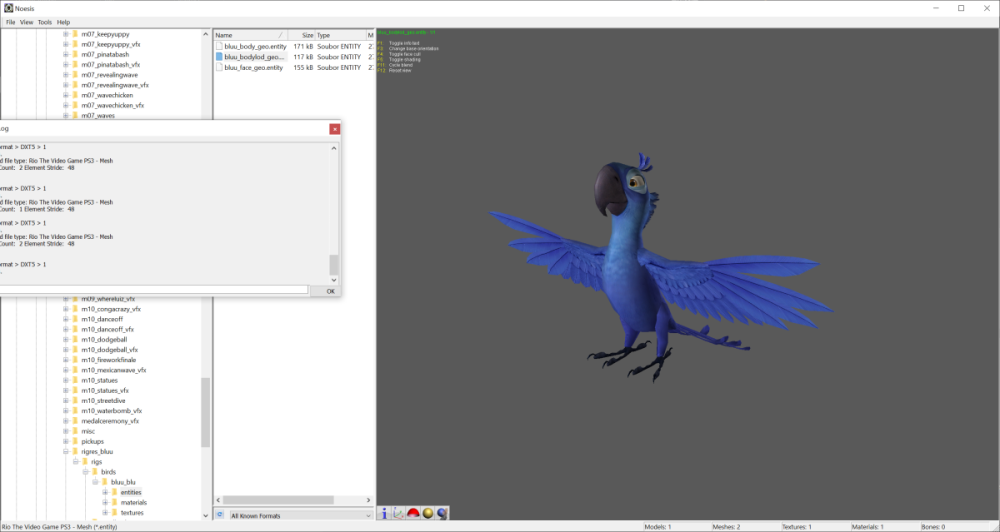Click 'Soubor ENTITY' type of bluu_face_geo row
The width and height of the screenshot is (1000, 532).
pyautogui.click(x=339, y=67)
